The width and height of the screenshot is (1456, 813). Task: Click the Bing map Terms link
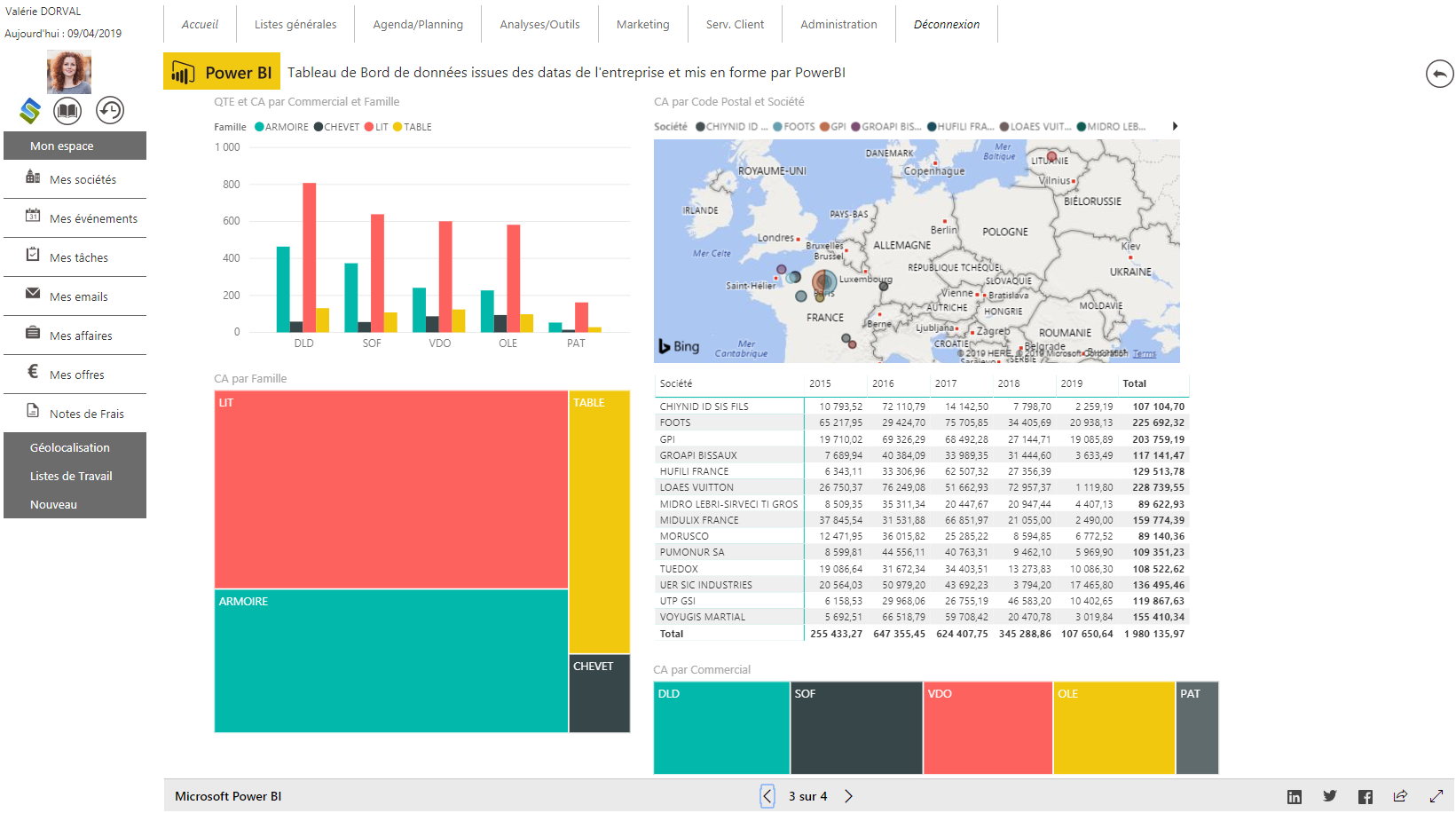pos(1145,354)
